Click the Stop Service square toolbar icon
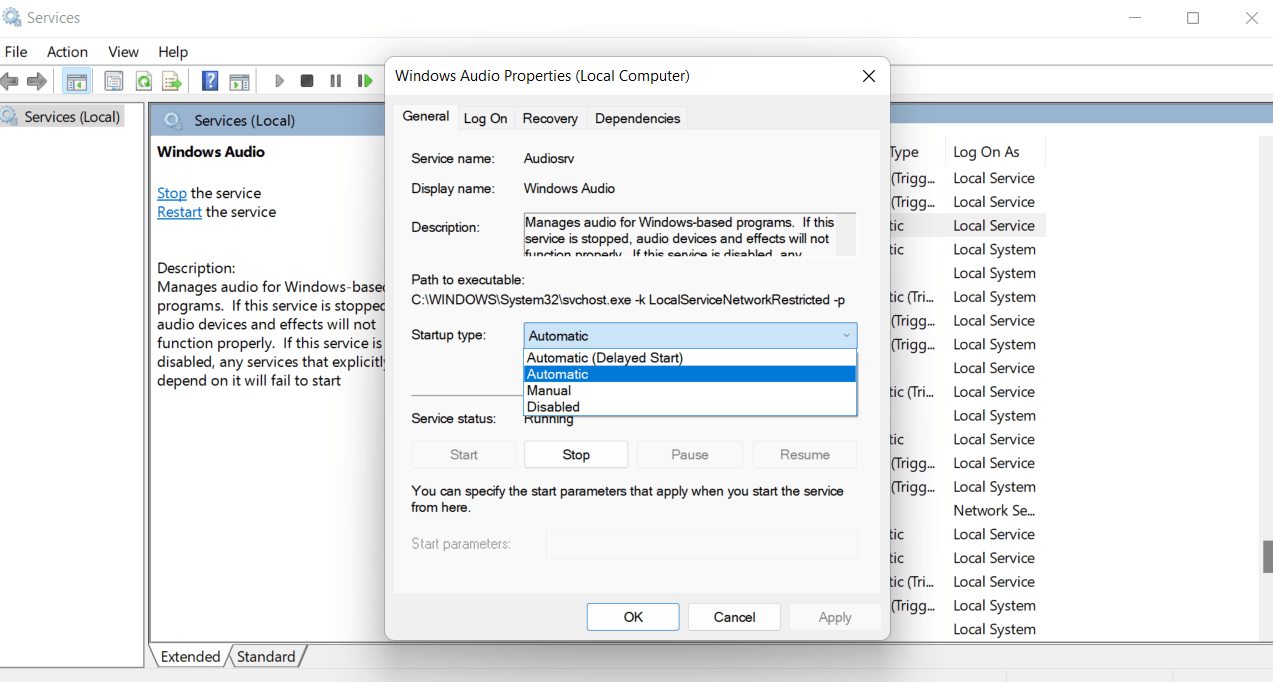 click(307, 81)
